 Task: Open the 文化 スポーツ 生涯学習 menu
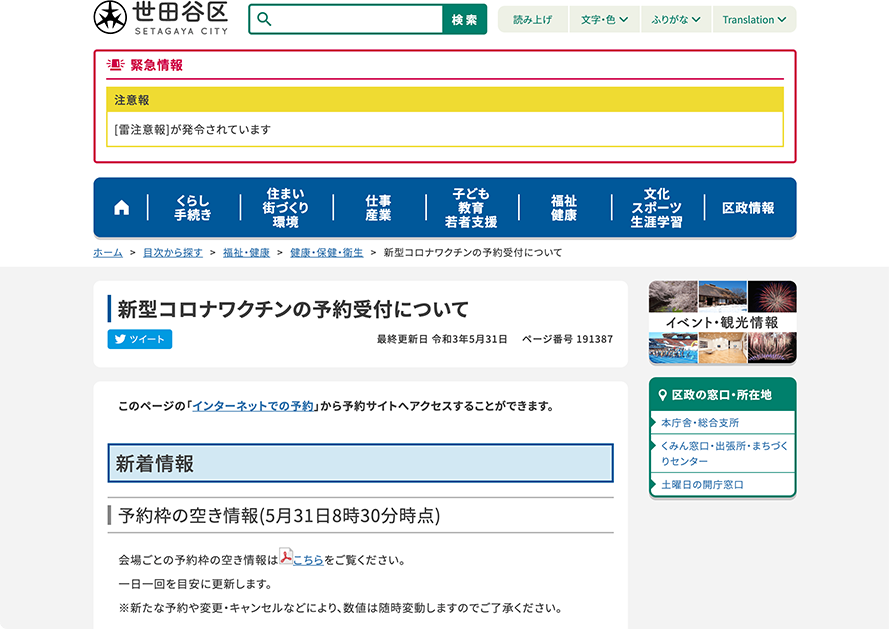click(657, 208)
